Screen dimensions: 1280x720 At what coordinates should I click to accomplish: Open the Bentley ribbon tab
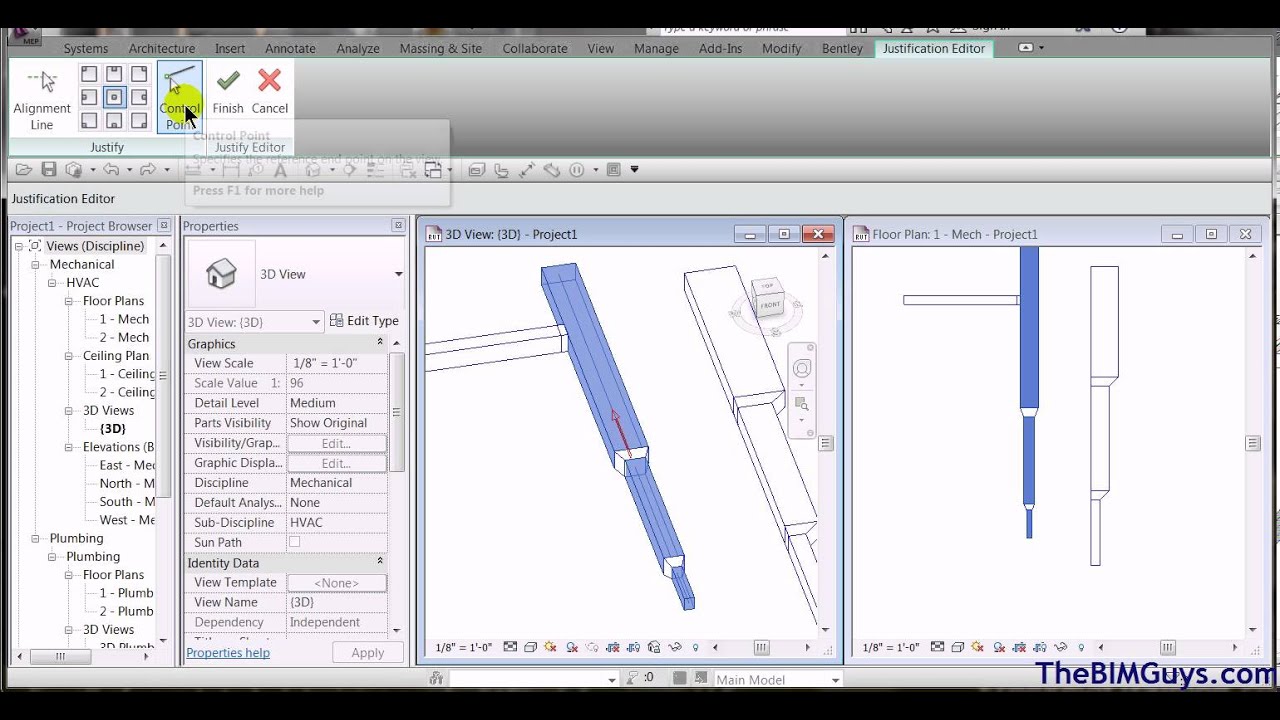pos(842,48)
